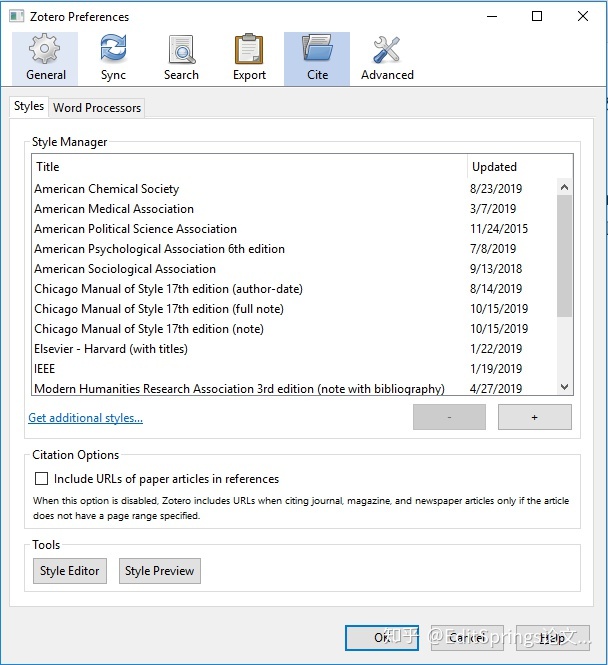Open the Search preferences pane
Image resolution: width=608 pixels, height=665 pixels.
pyautogui.click(x=181, y=59)
